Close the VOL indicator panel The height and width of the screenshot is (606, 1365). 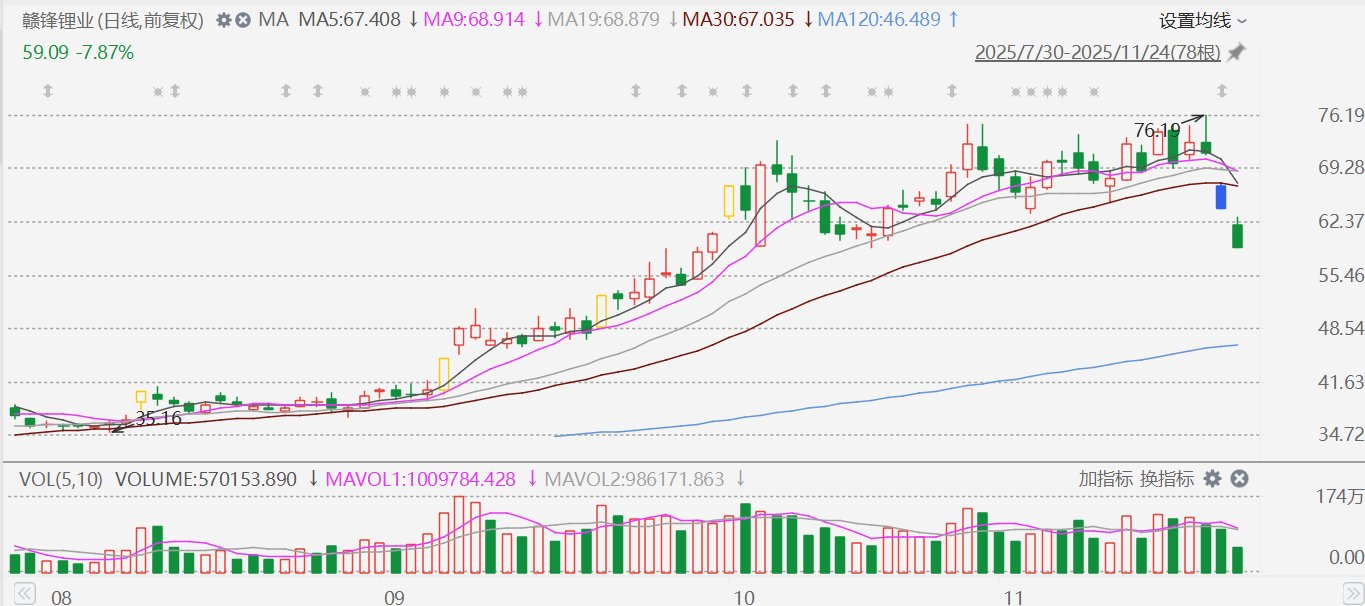tap(1239, 479)
